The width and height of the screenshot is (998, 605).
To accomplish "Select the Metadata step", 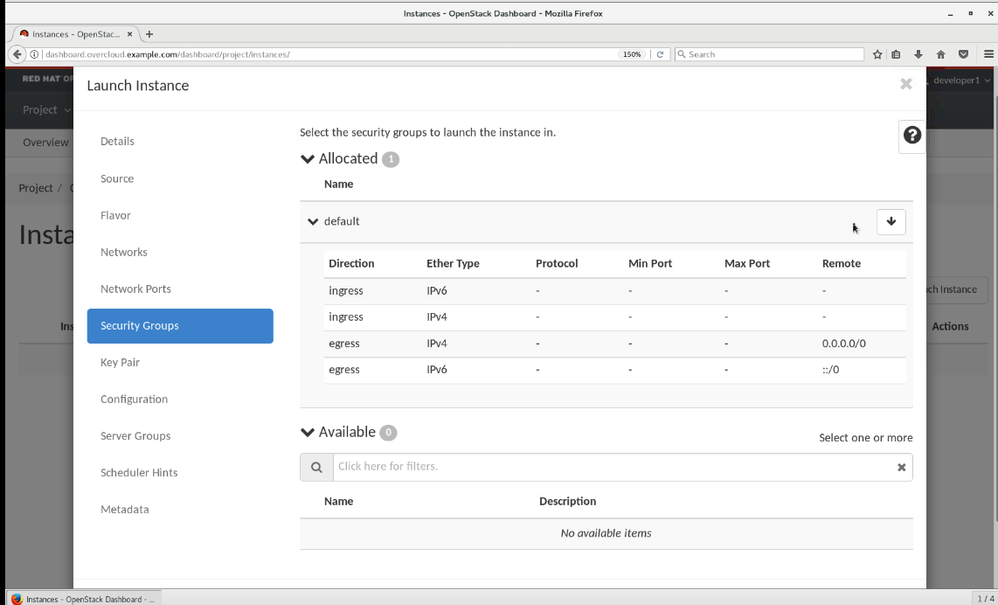I will [124, 509].
